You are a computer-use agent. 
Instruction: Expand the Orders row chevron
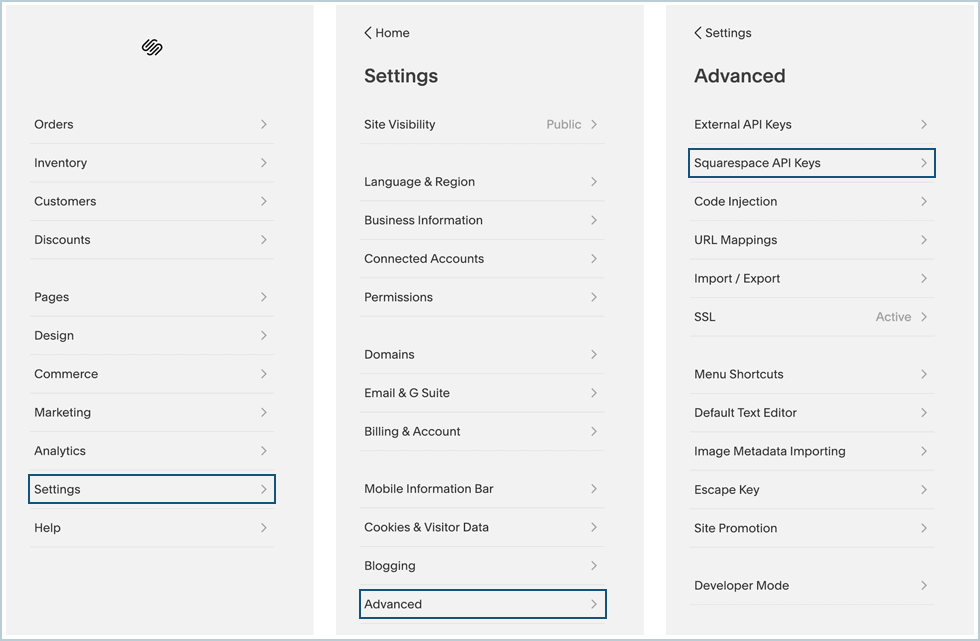(264, 124)
